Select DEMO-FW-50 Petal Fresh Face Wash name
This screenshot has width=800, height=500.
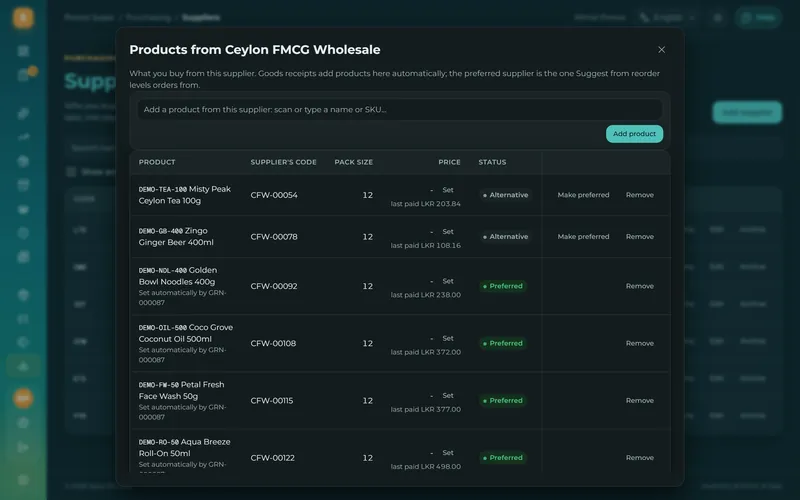(x=181, y=390)
